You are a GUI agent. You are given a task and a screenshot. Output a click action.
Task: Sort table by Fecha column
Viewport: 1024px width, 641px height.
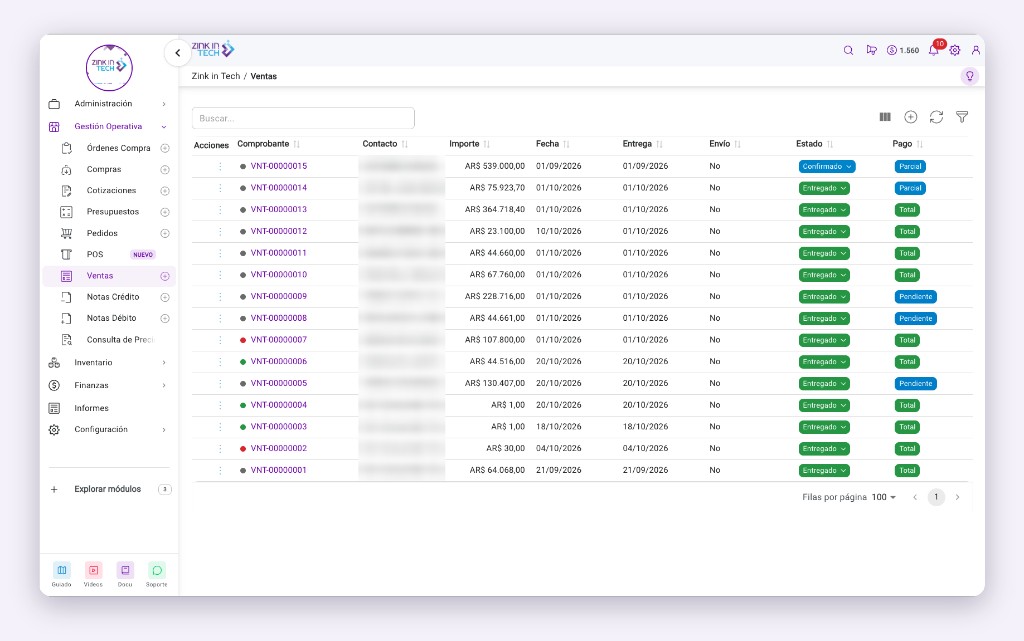pos(566,144)
